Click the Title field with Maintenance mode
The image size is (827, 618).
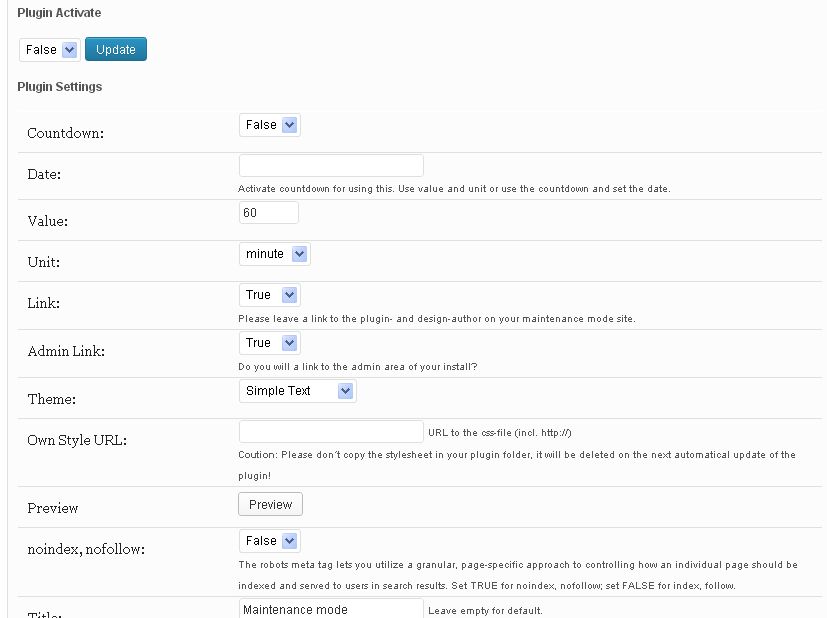click(x=331, y=608)
